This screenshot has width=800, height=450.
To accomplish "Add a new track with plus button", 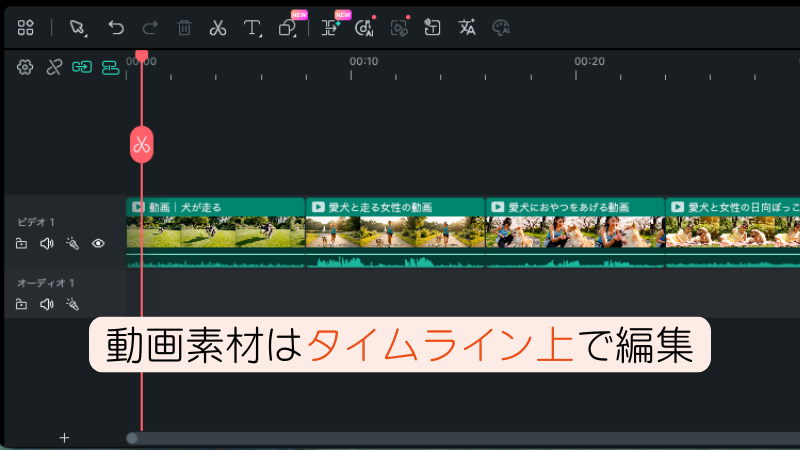I will point(64,437).
